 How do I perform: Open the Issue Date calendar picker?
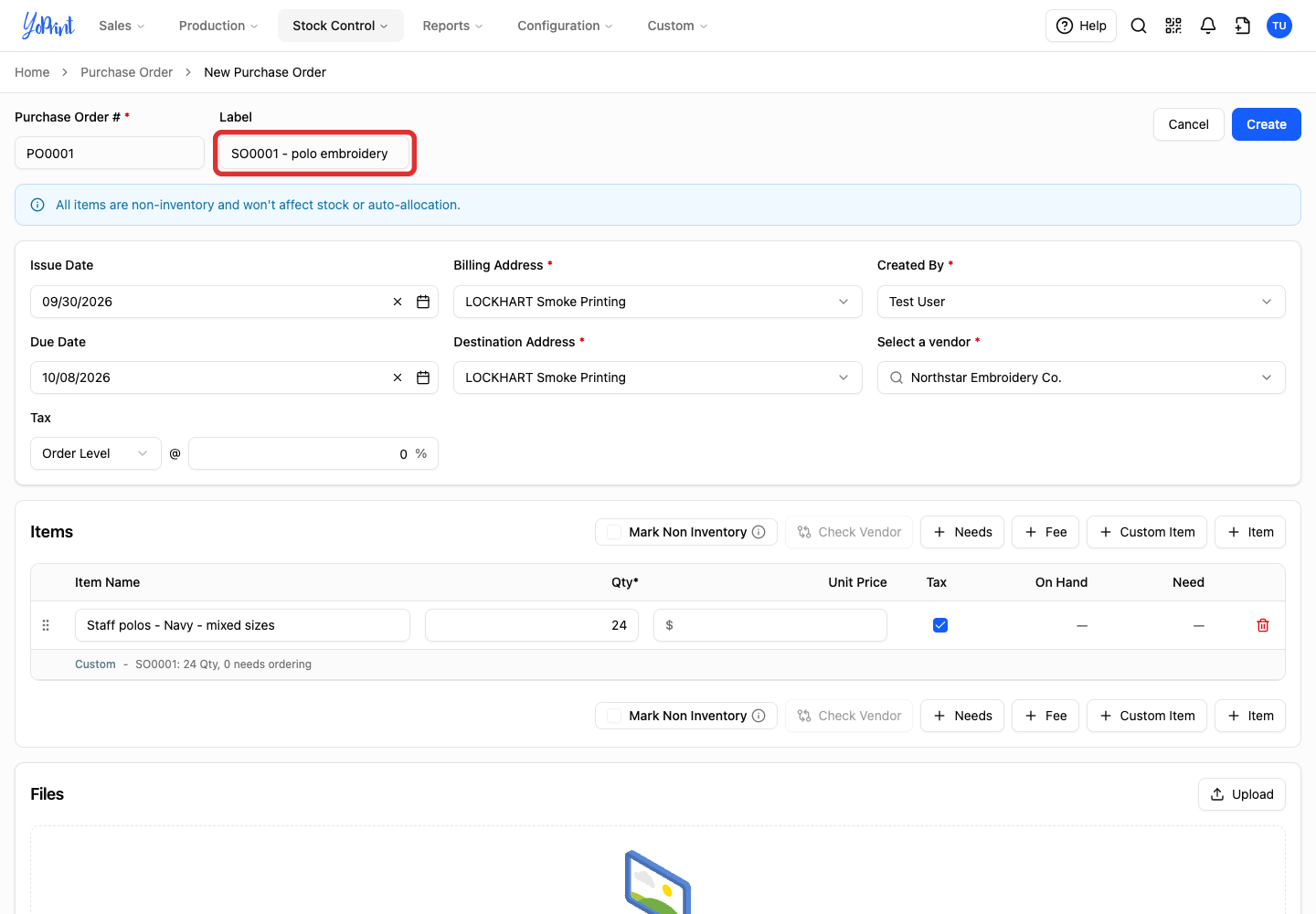click(x=423, y=302)
